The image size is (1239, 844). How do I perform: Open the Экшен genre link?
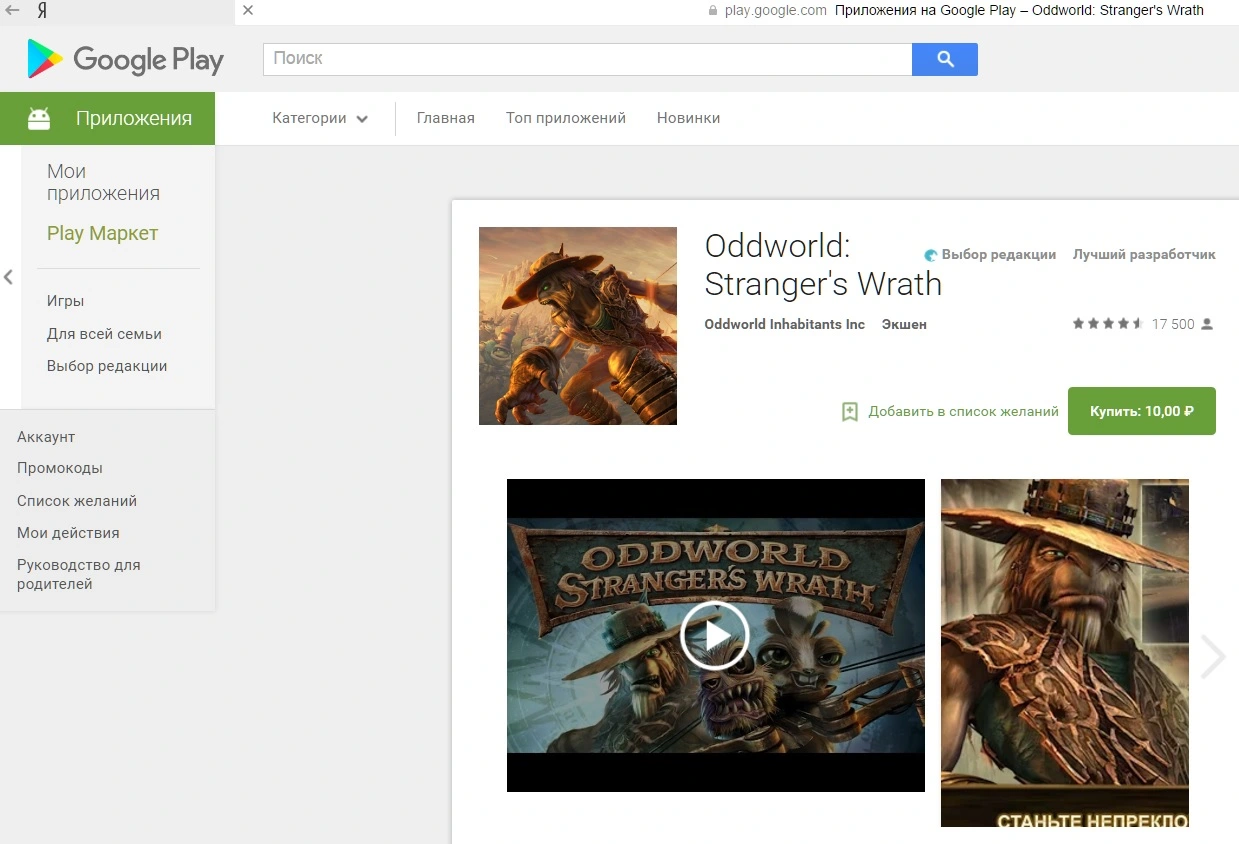pyautogui.click(x=904, y=324)
